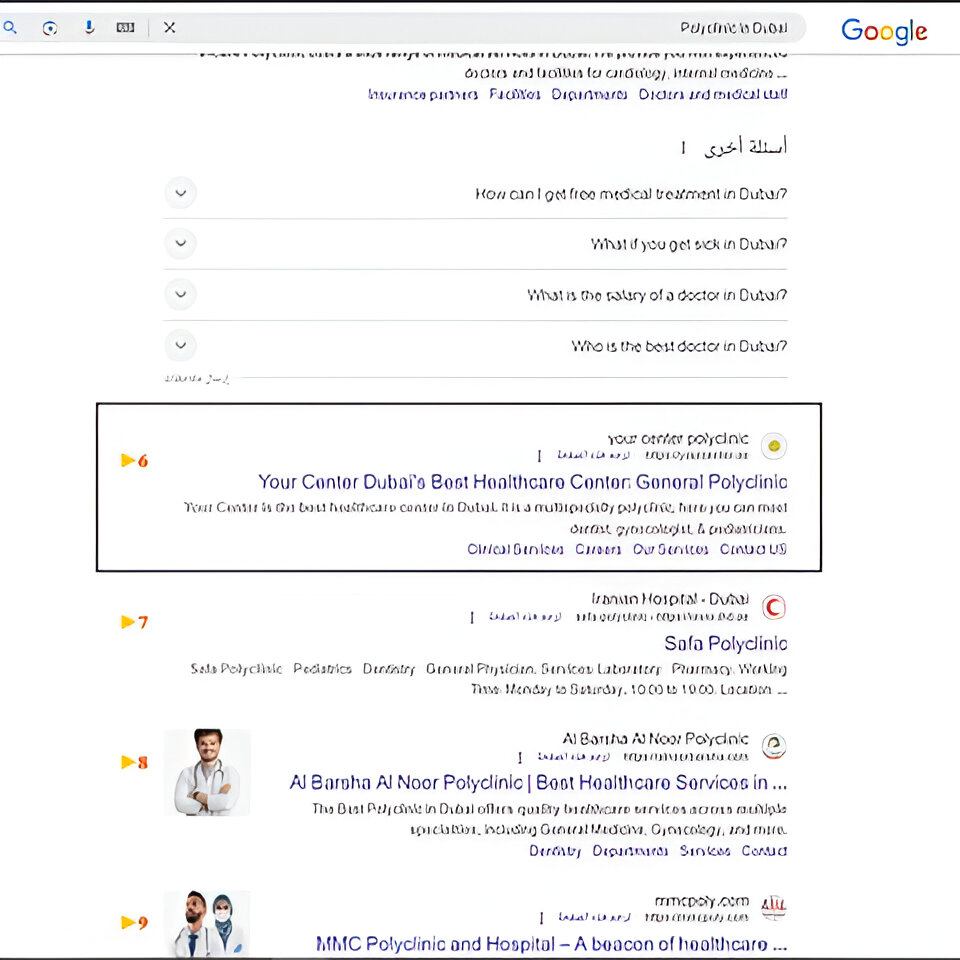Click the Google logo

(884, 31)
